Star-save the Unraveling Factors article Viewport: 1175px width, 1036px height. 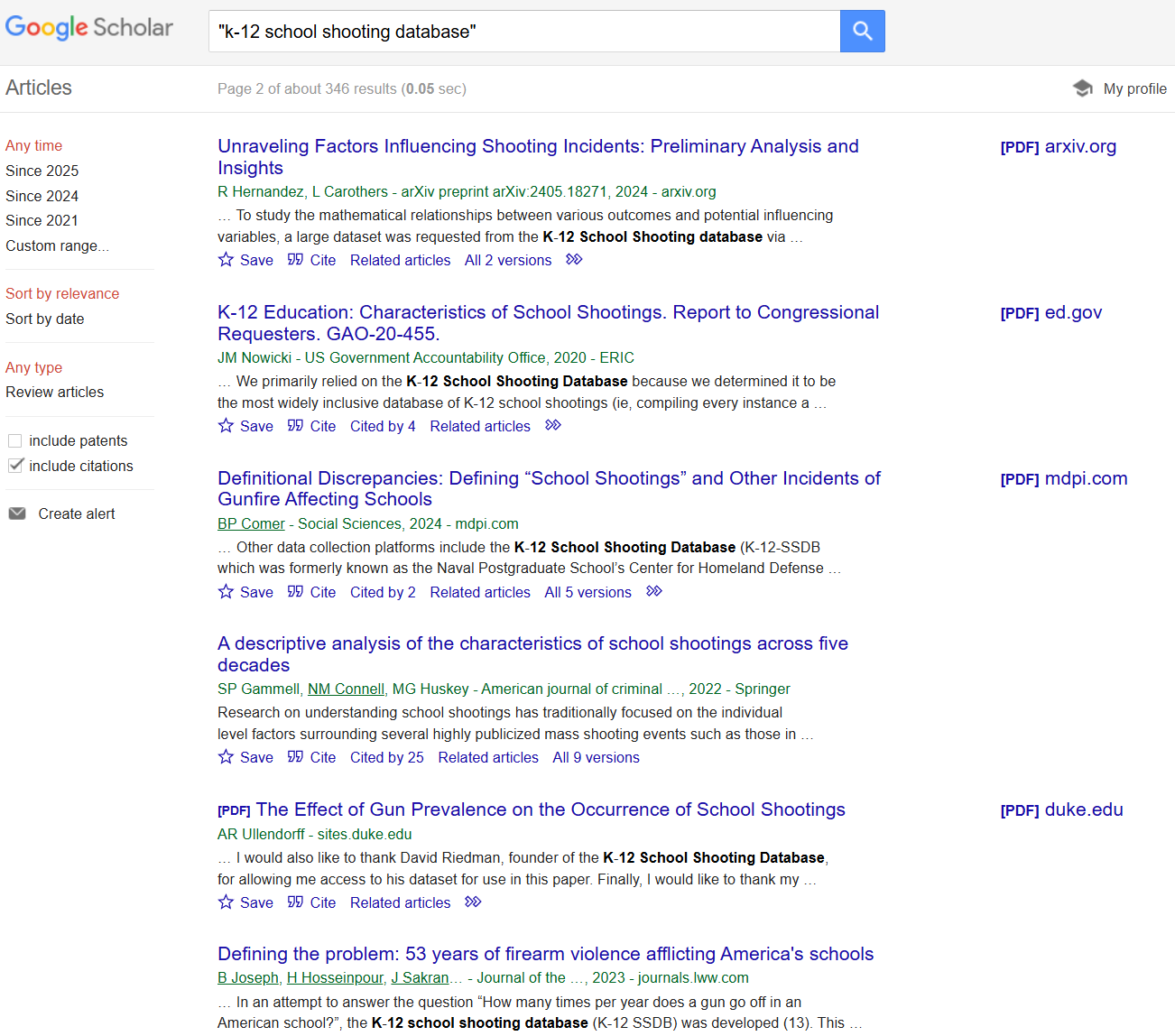coord(226,260)
